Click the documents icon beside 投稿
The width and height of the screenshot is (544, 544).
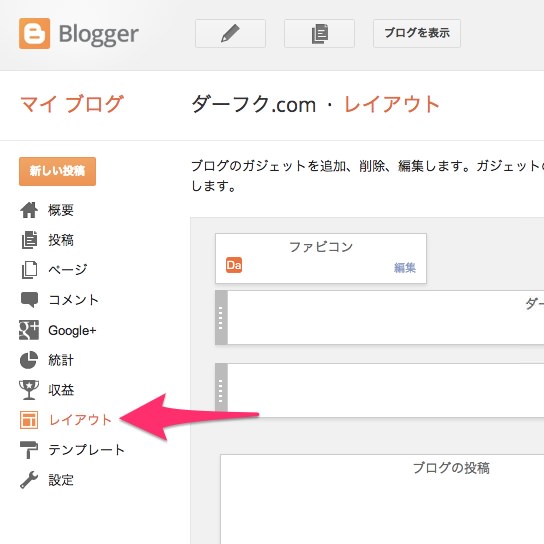[x=29, y=240]
